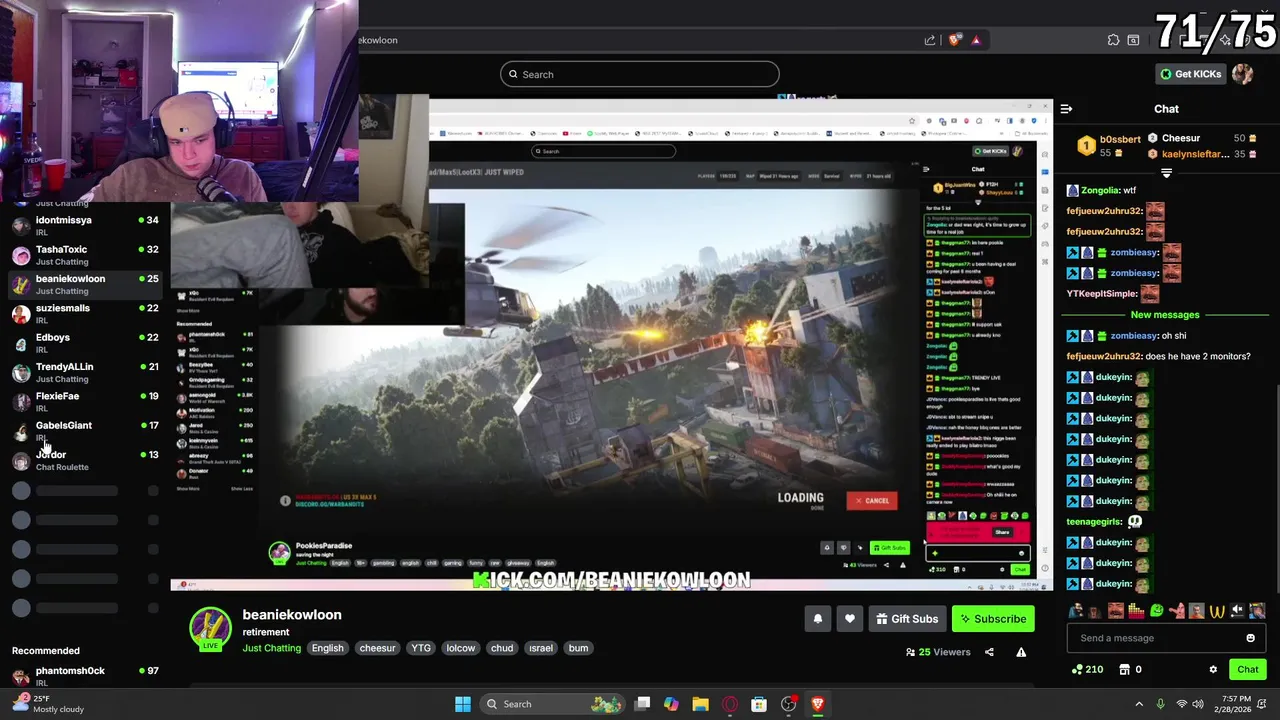Screen dimensions: 1280x720
Task: Follow the channel with the heart icon
Action: click(x=849, y=619)
